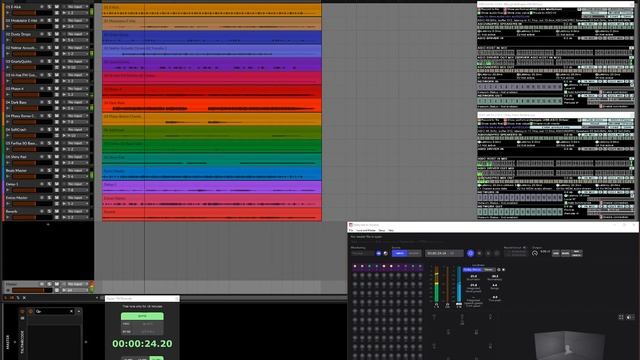Mute the Delay-1 track
Image resolution: width=640 pixels, height=360 pixels.
coord(57,184)
